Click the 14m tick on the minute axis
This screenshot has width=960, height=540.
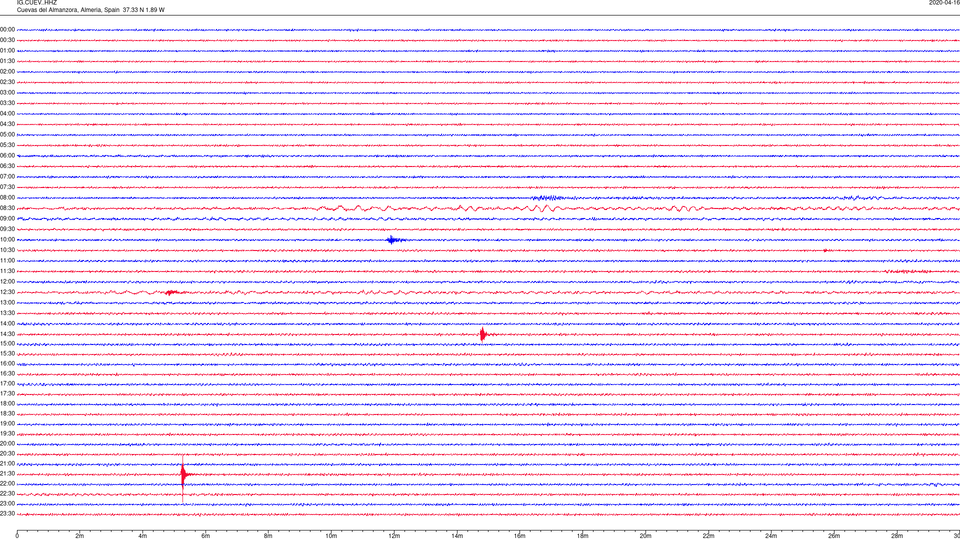point(457,536)
